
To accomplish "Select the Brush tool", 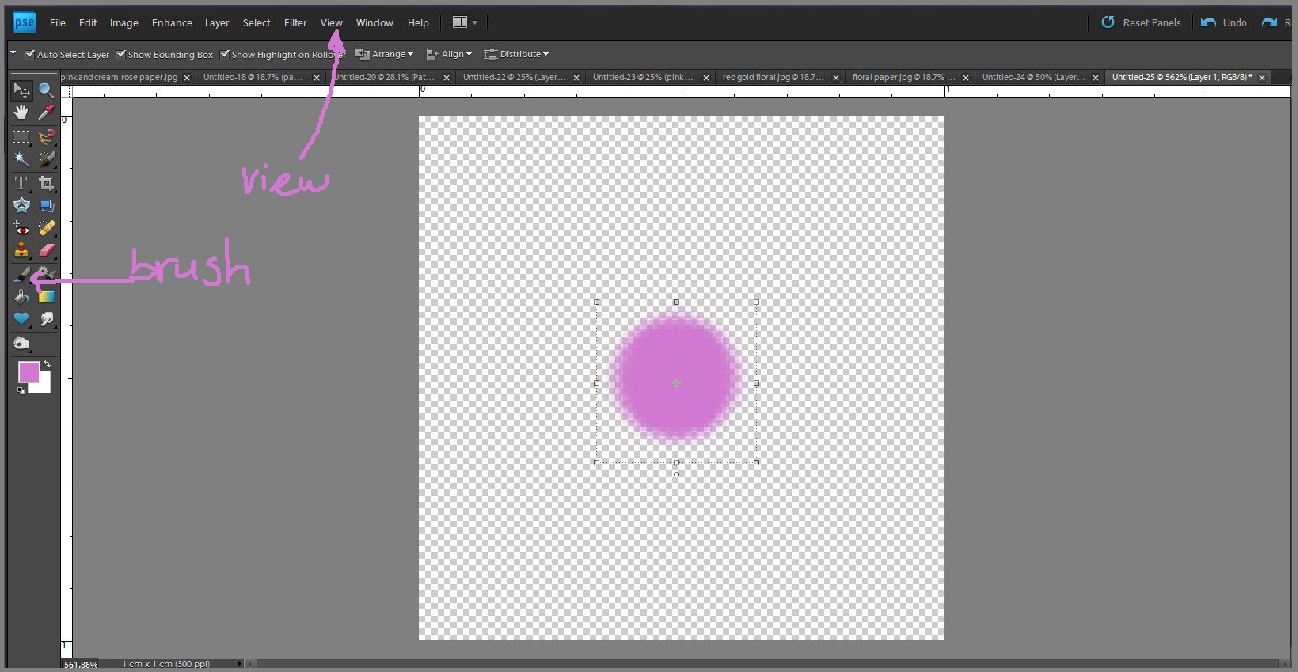I will (x=21, y=274).
